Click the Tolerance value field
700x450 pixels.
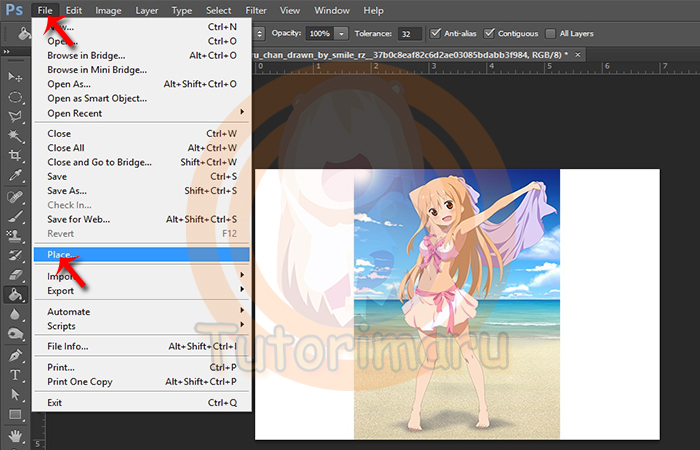point(410,33)
